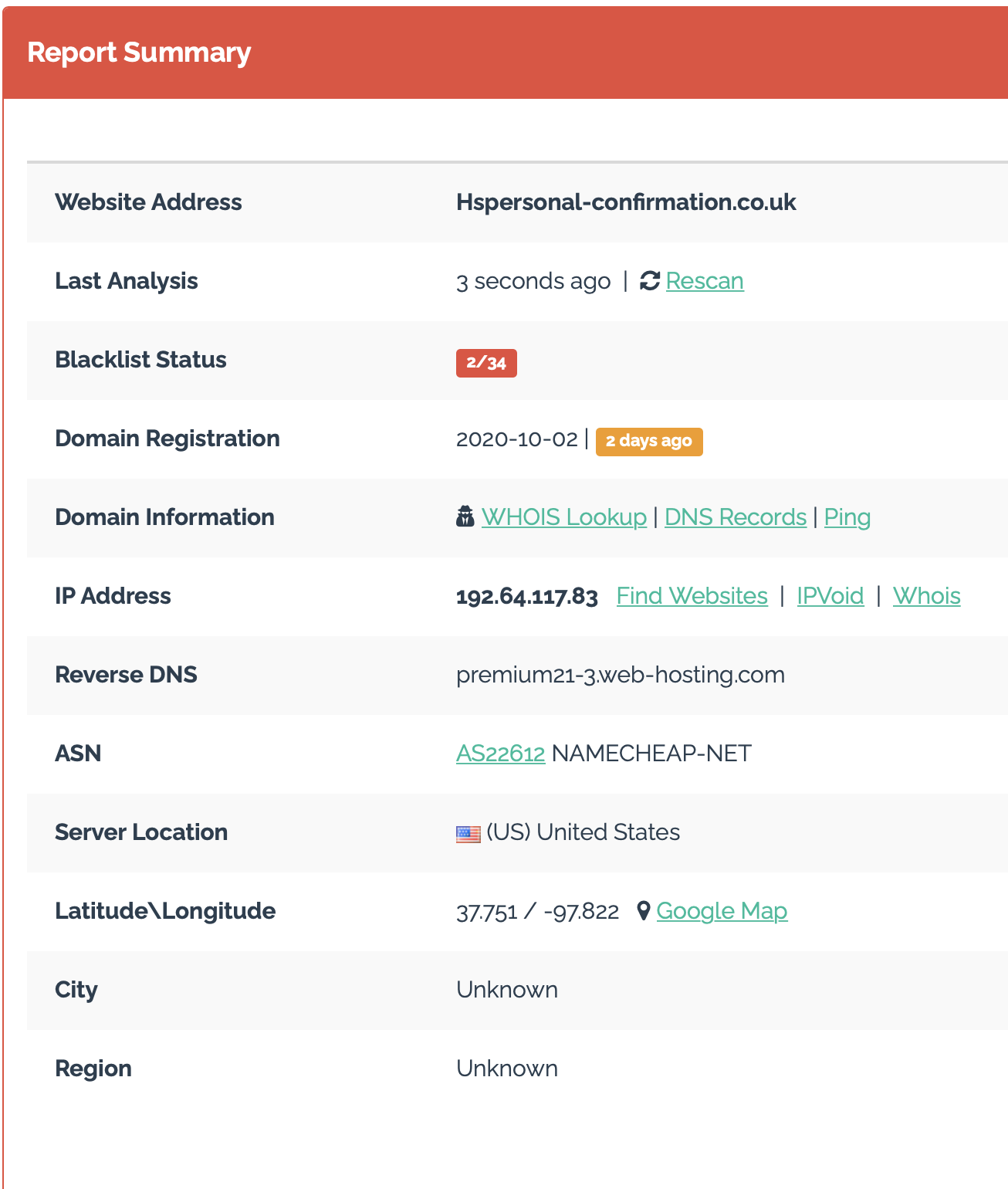View DNS Records for the domain

pos(735,517)
